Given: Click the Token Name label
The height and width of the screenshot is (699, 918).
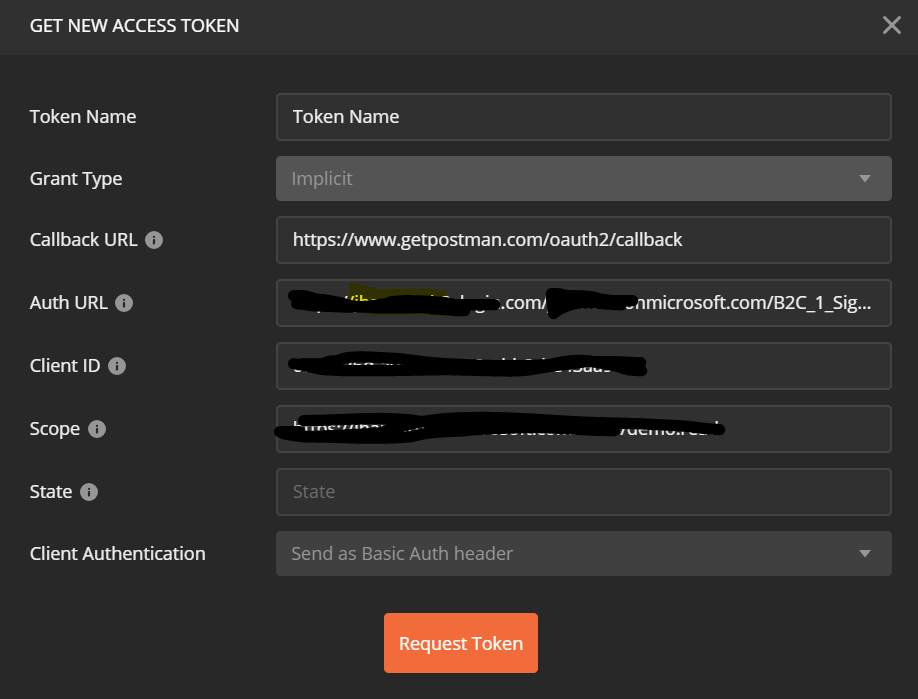Looking at the screenshot, I should (83, 117).
